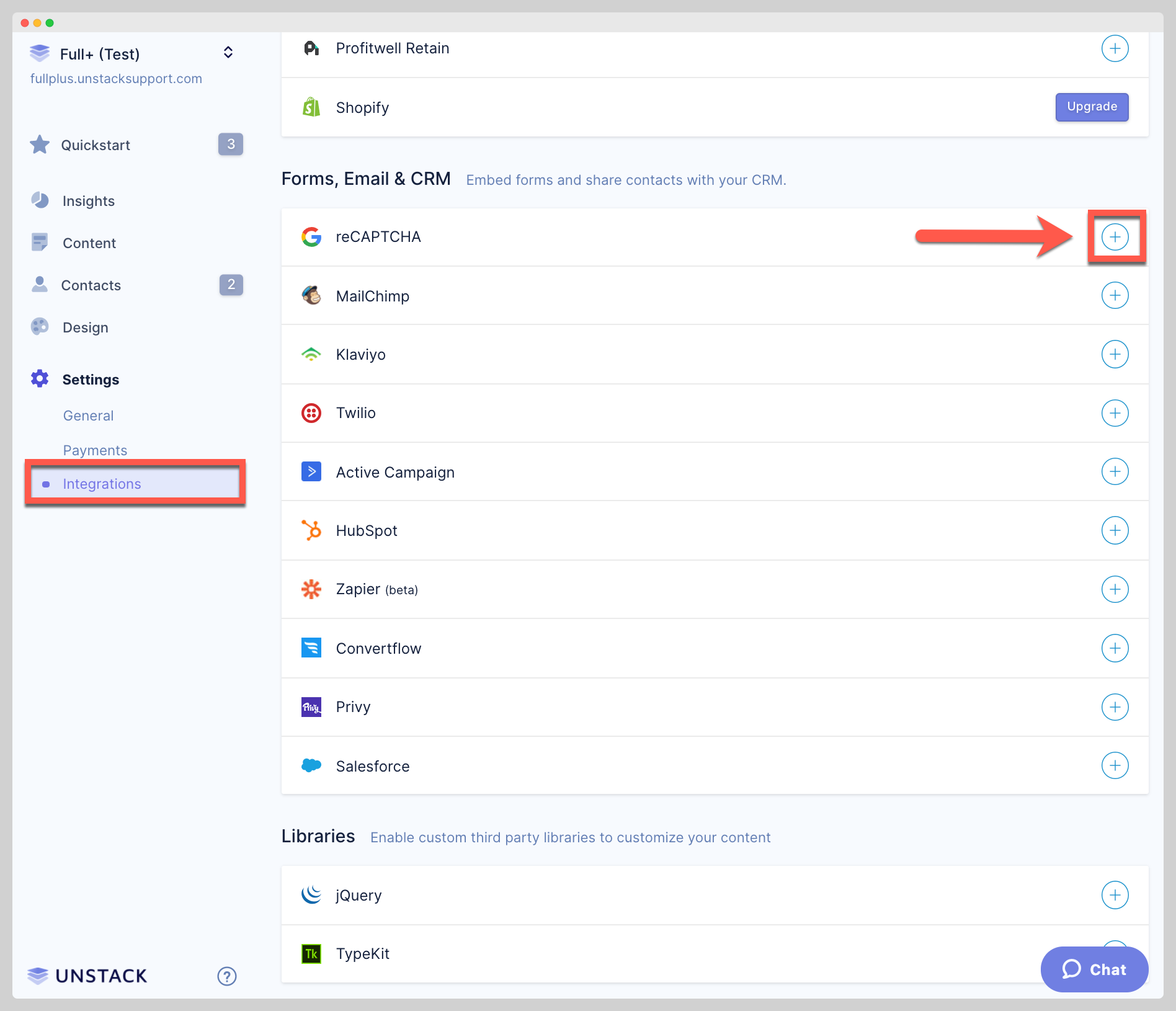Add the MailChimp integration
This screenshot has width=1176, height=1011.
1115,296
